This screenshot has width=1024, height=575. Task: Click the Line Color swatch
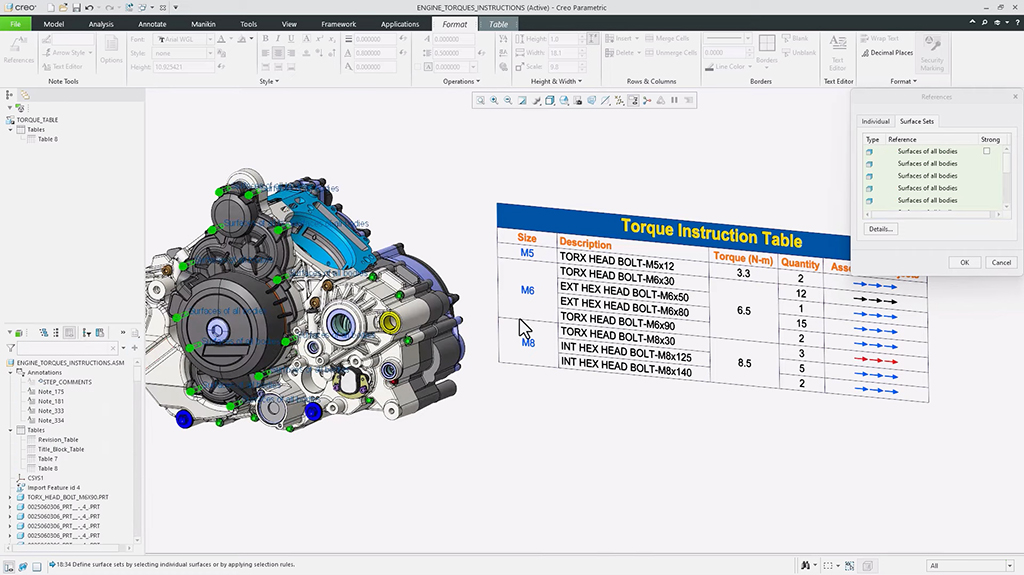pyautogui.click(x=709, y=67)
